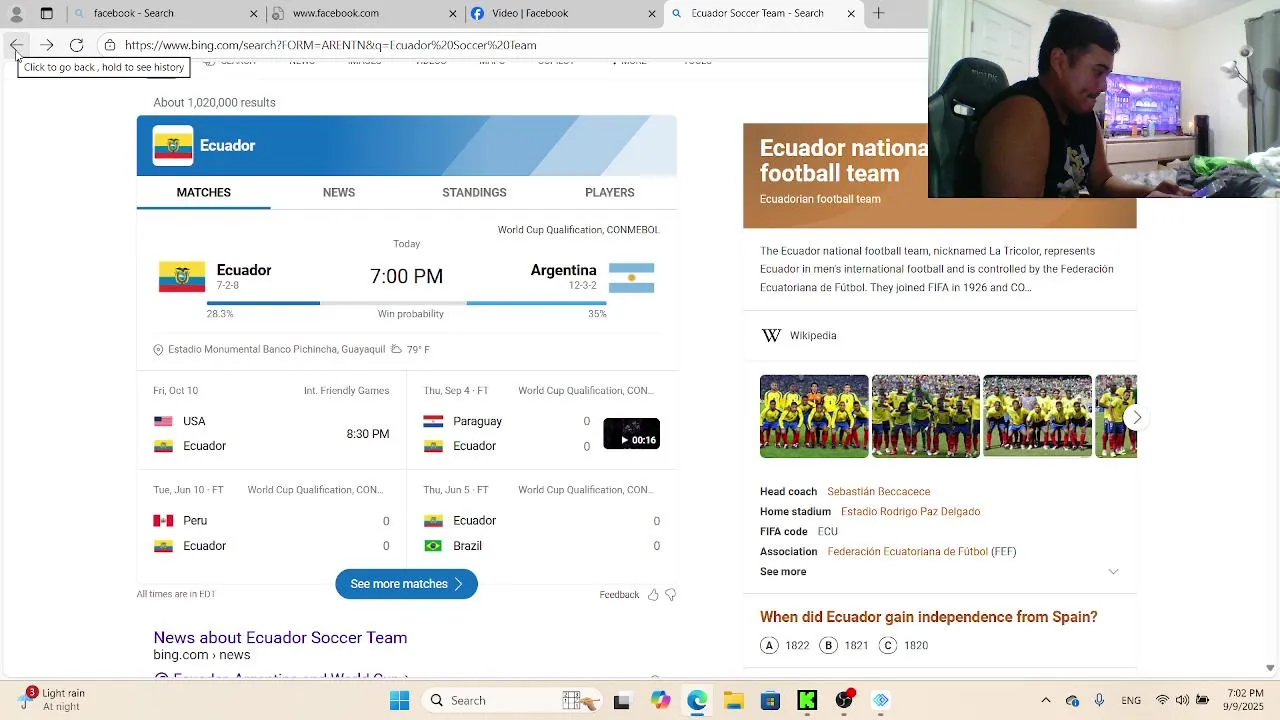Open Microsoft Store from the taskbar
This screenshot has width=1280, height=720.
coord(770,700)
